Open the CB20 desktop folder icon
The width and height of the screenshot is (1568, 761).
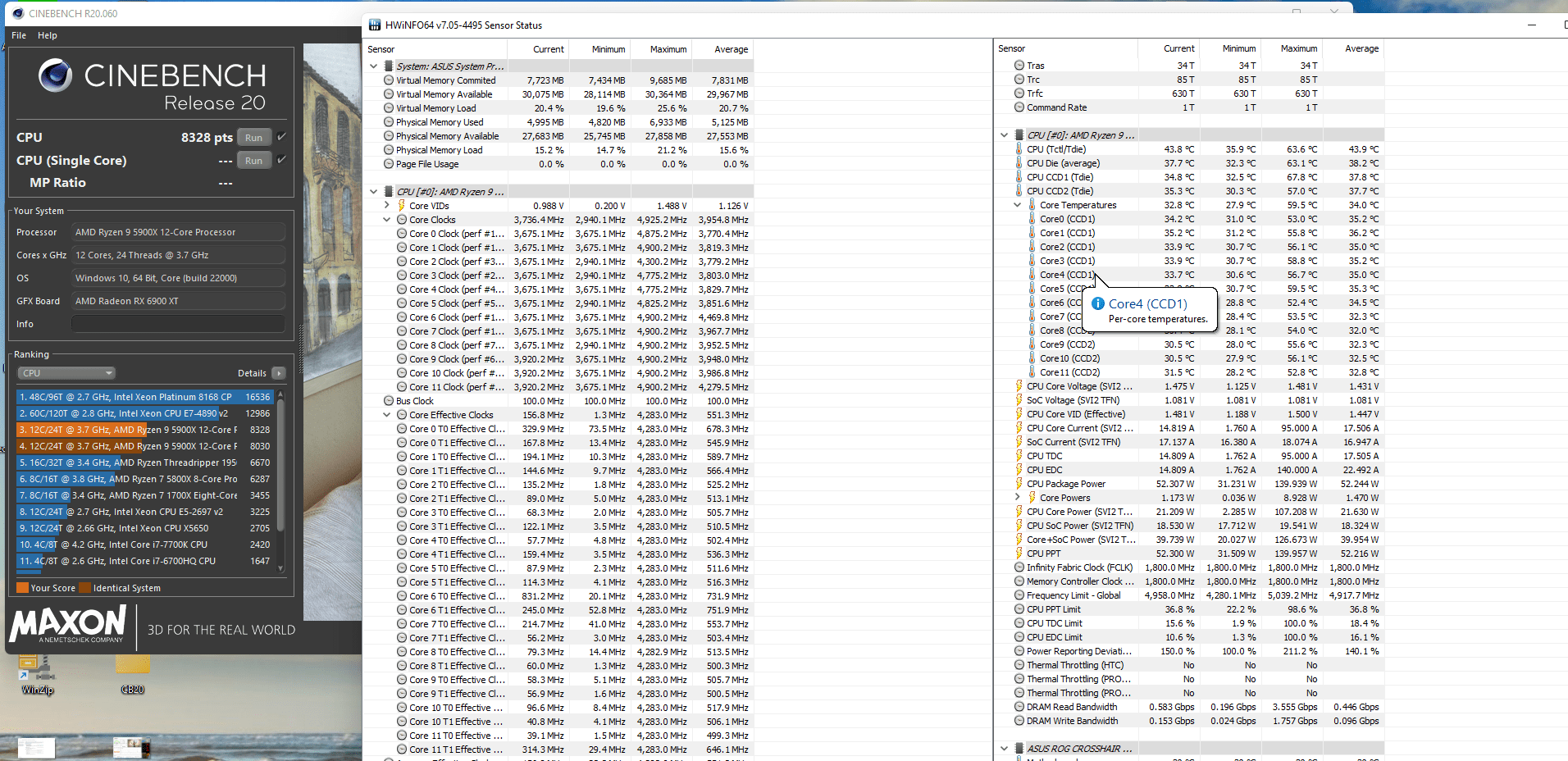[133, 675]
